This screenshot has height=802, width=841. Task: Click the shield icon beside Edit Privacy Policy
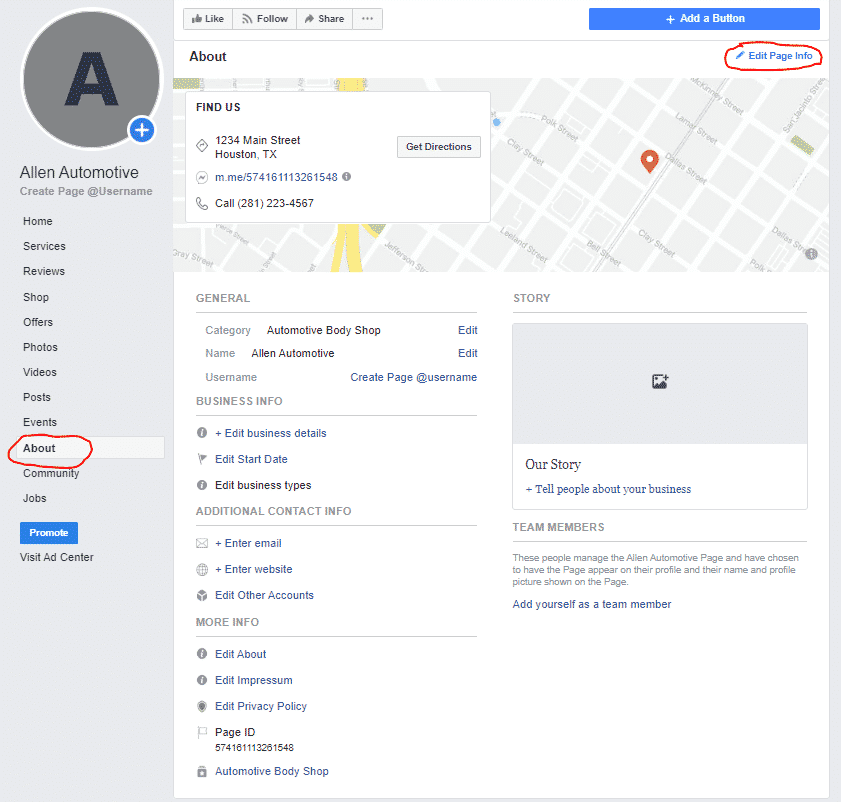tap(202, 706)
